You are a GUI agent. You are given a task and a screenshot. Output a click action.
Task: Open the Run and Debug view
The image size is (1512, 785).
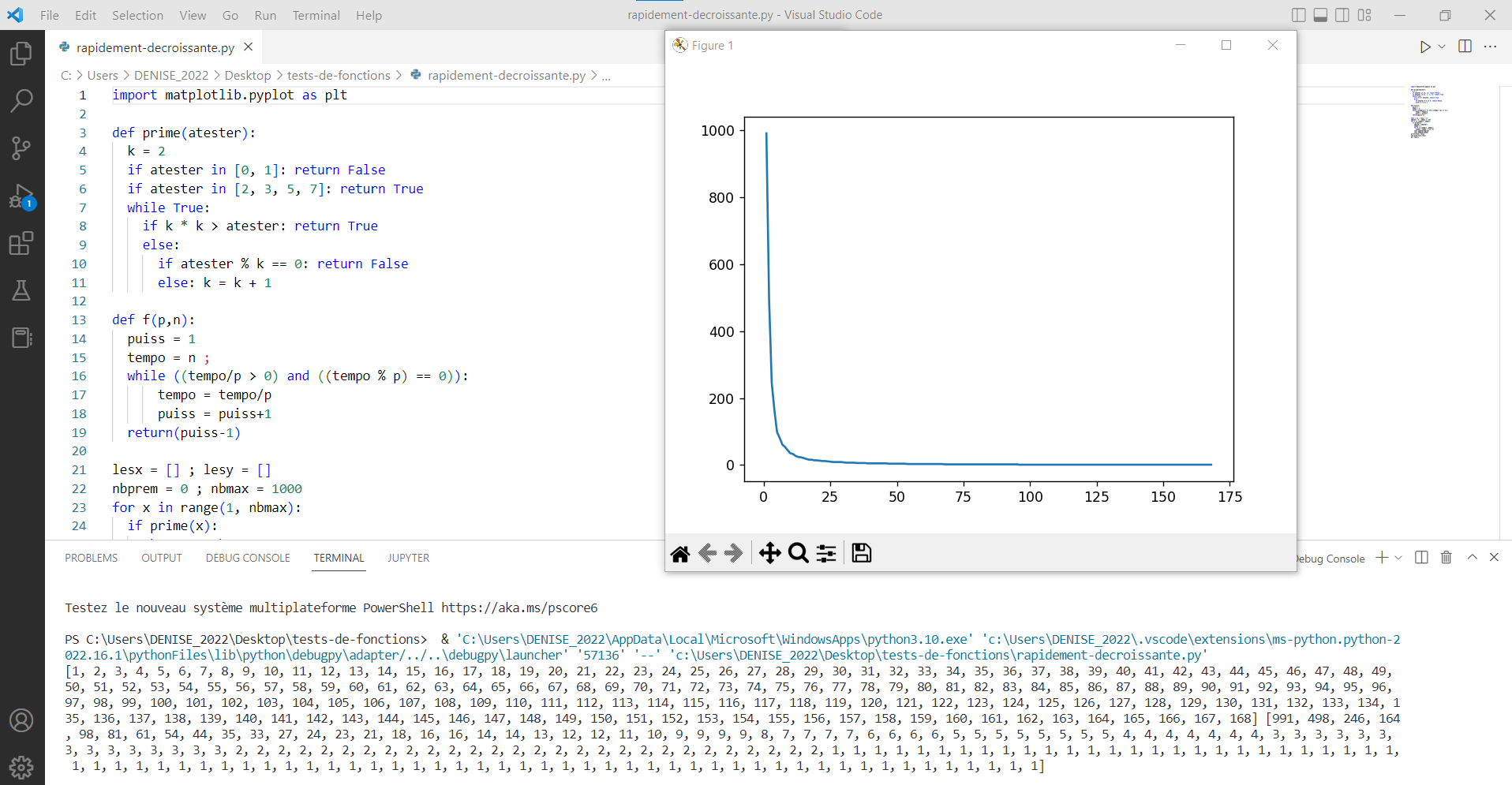click(21, 196)
